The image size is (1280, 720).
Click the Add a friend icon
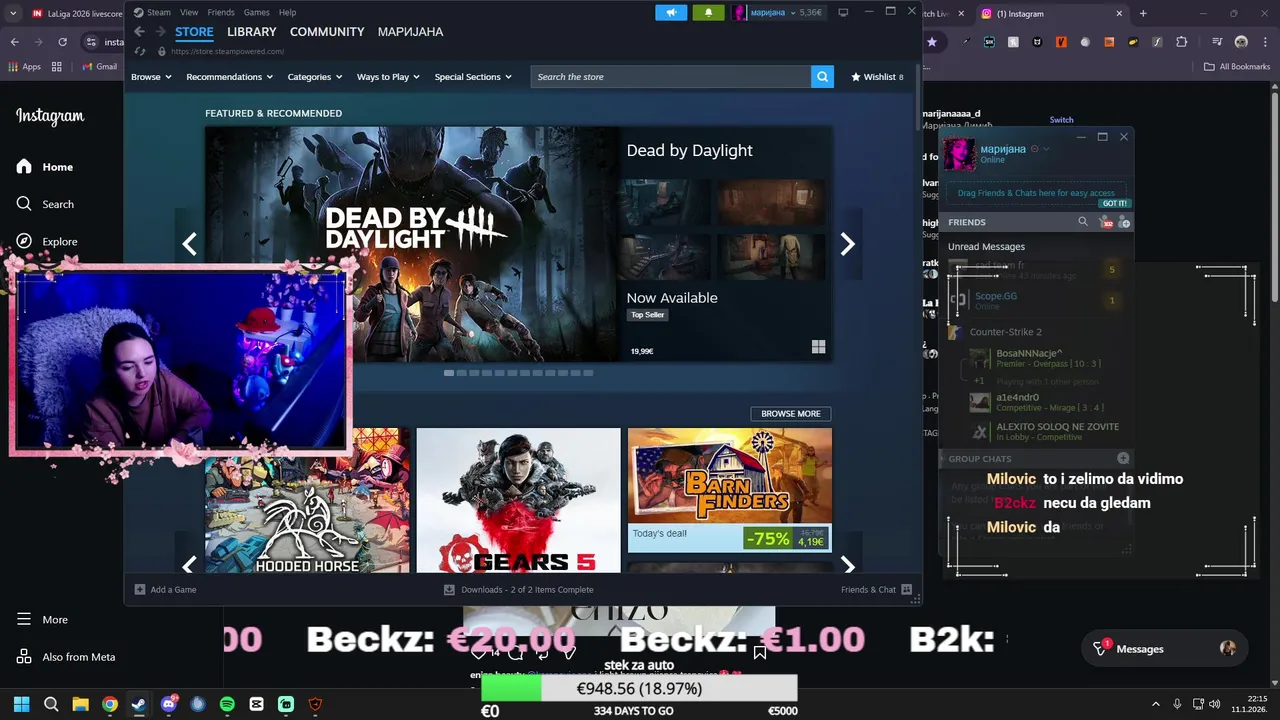pyautogui.click(x=1124, y=222)
